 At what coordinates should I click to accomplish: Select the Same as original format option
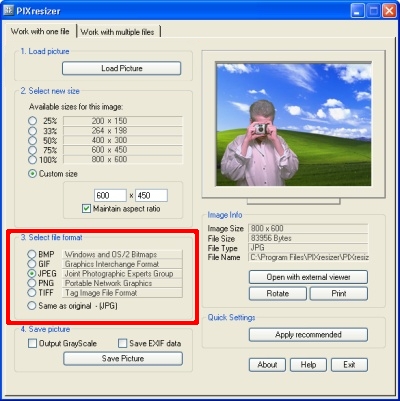tap(32, 306)
